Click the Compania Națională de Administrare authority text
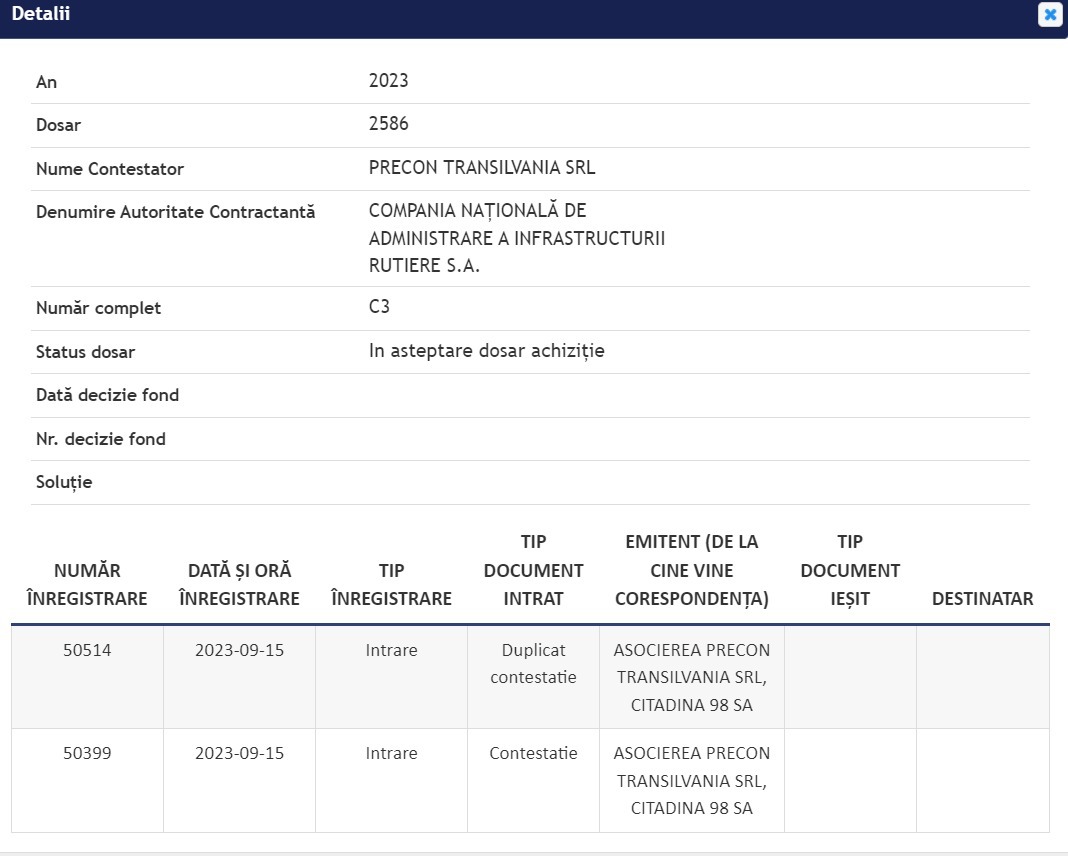Image resolution: width=1068 pixels, height=856 pixels. [x=517, y=238]
